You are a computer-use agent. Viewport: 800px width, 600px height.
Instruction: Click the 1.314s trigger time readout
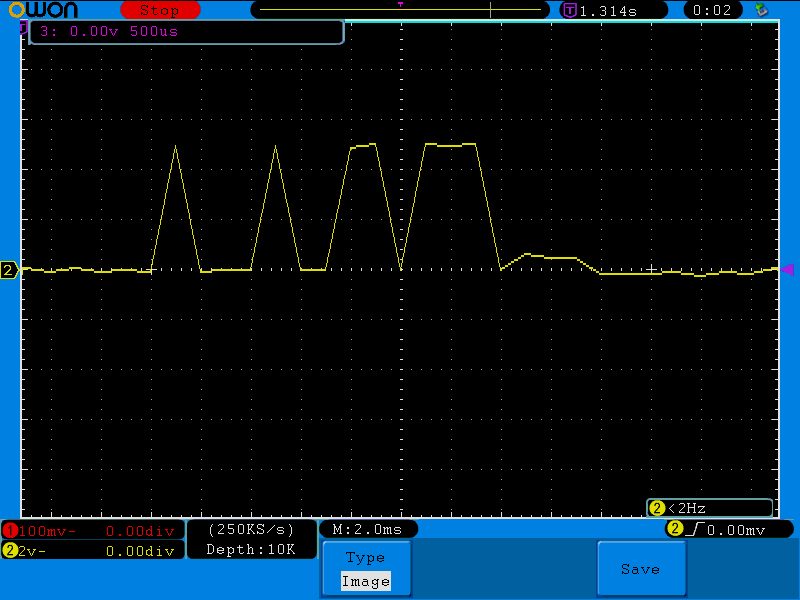pos(608,11)
